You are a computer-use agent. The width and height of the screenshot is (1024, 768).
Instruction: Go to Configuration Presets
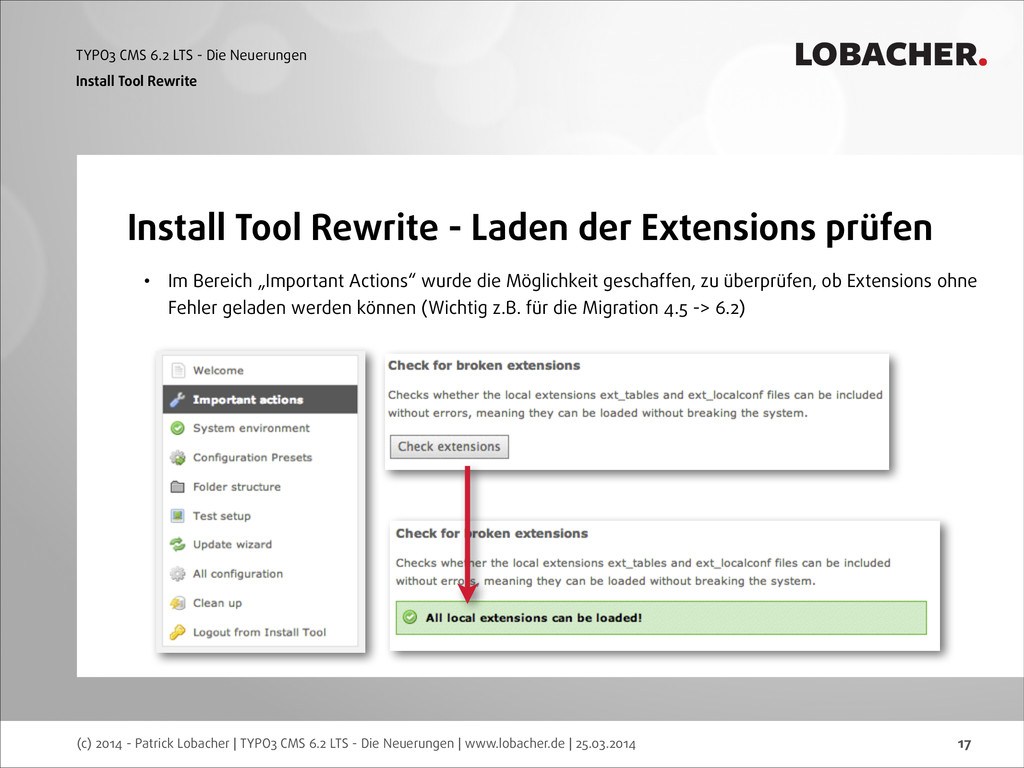(260, 457)
